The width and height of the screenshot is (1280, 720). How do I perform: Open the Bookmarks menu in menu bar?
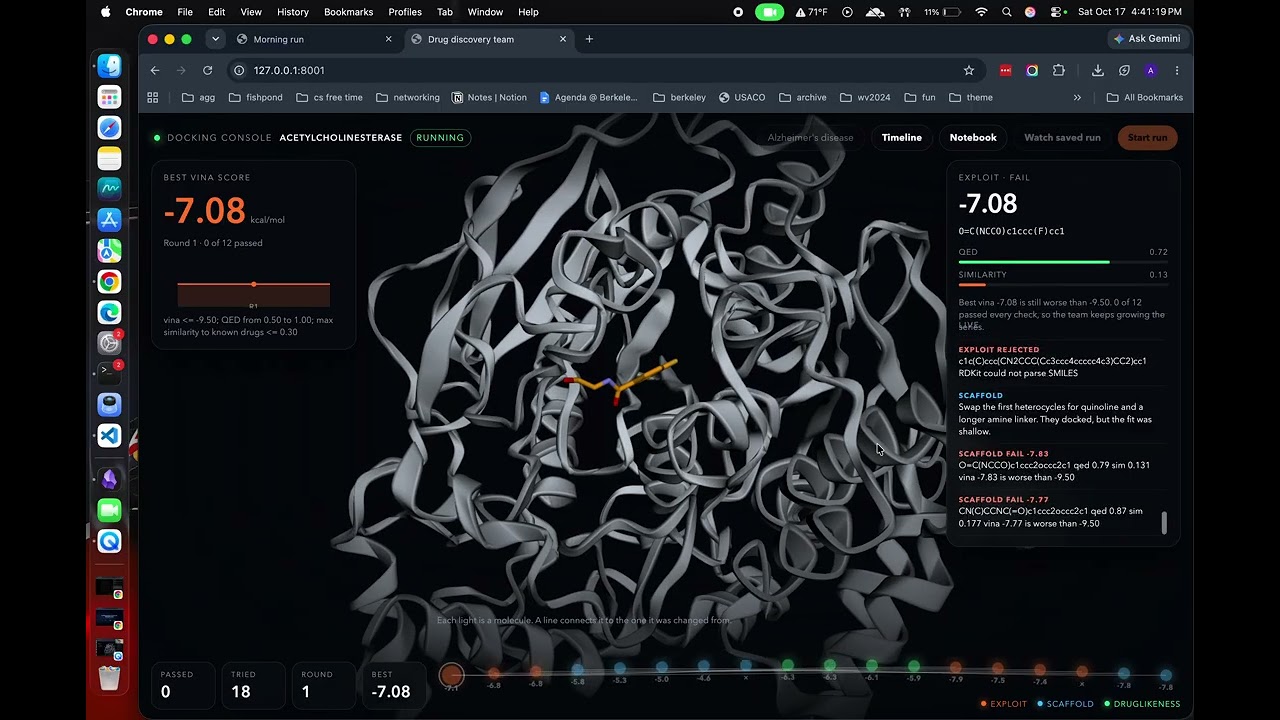click(x=348, y=12)
